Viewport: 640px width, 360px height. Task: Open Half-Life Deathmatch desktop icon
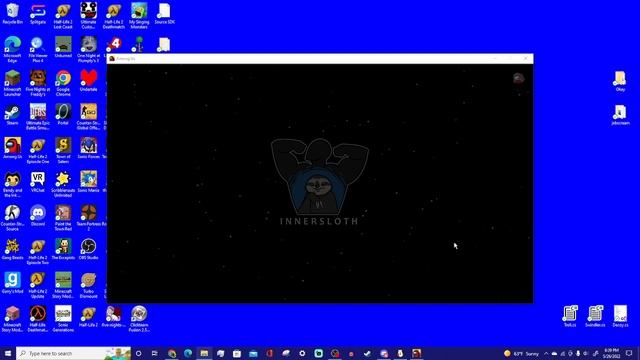click(x=38, y=319)
